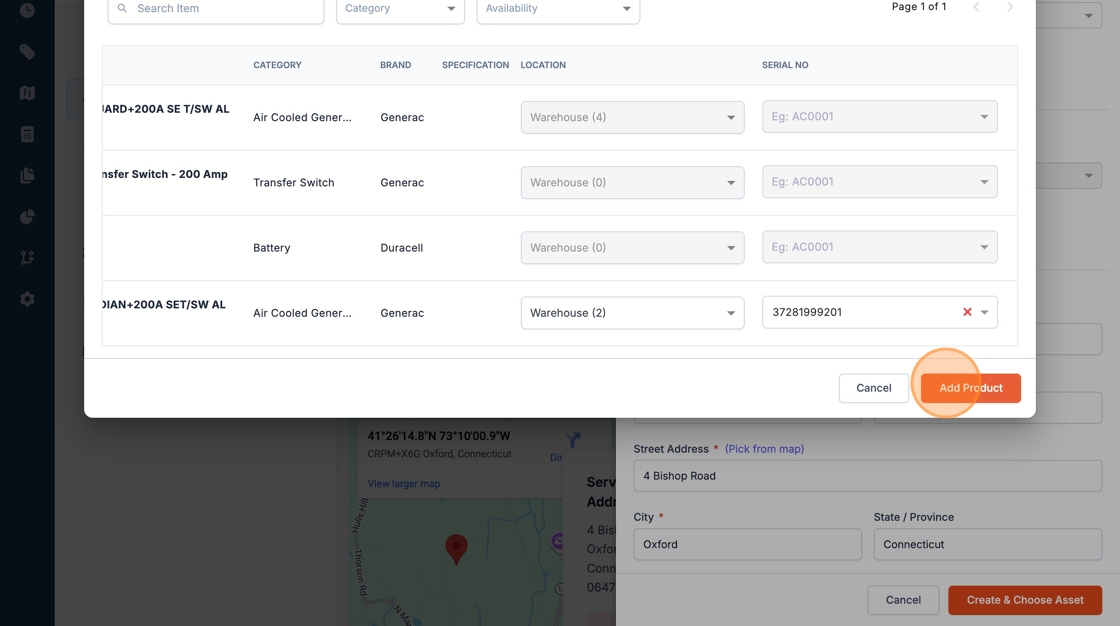The height and width of the screenshot is (626, 1120).
Task: Focus the Search Item field
Action: [x=216, y=9]
